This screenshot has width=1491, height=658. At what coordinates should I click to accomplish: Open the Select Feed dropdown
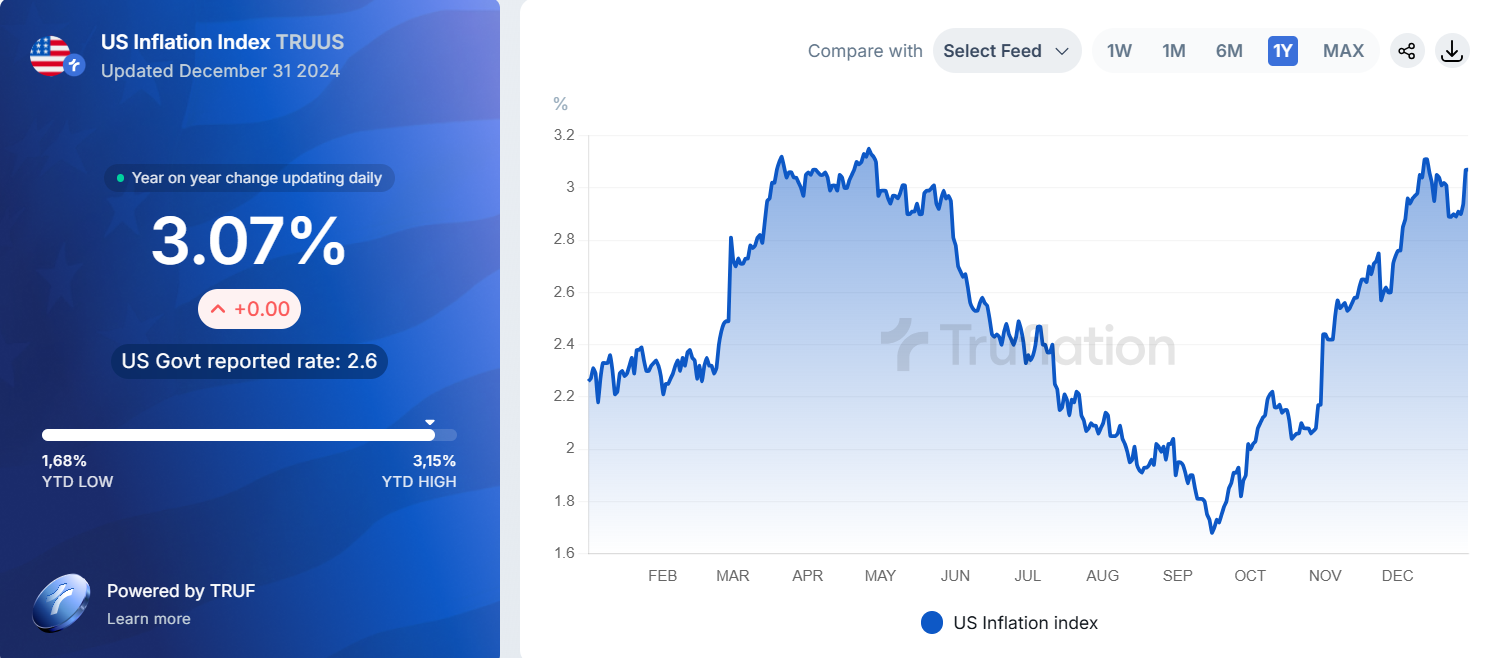[1006, 51]
